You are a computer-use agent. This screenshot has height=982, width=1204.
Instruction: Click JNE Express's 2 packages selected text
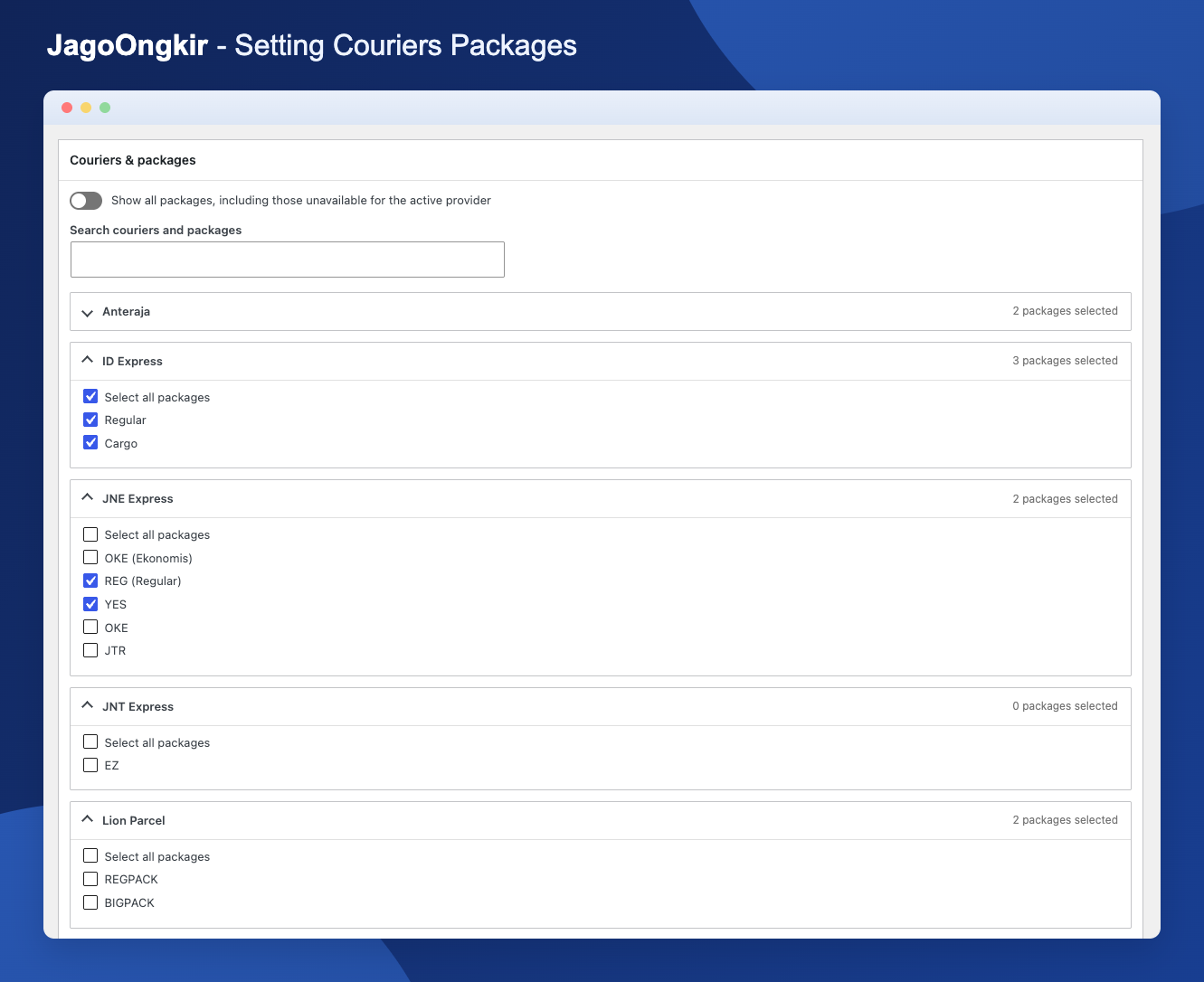click(1065, 499)
